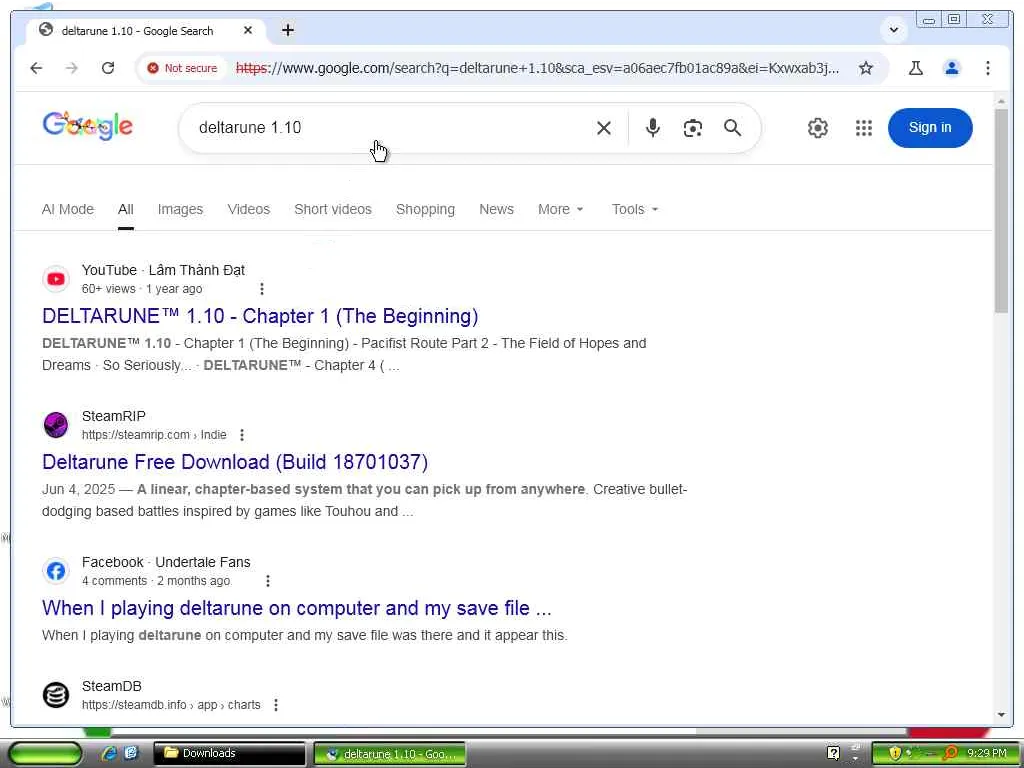Viewport: 1024px width, 768px height.
Task: Open Google quick settings gear
Action: click(817, 128)
